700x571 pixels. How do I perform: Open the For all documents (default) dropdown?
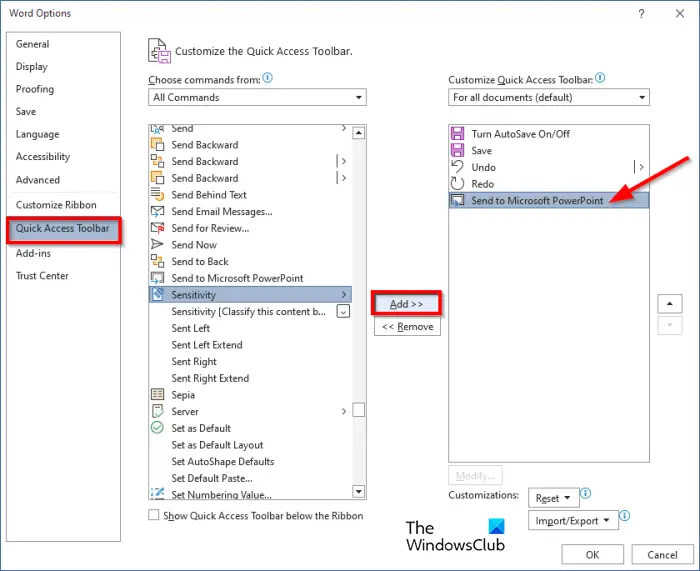click(x=549, y=97)
